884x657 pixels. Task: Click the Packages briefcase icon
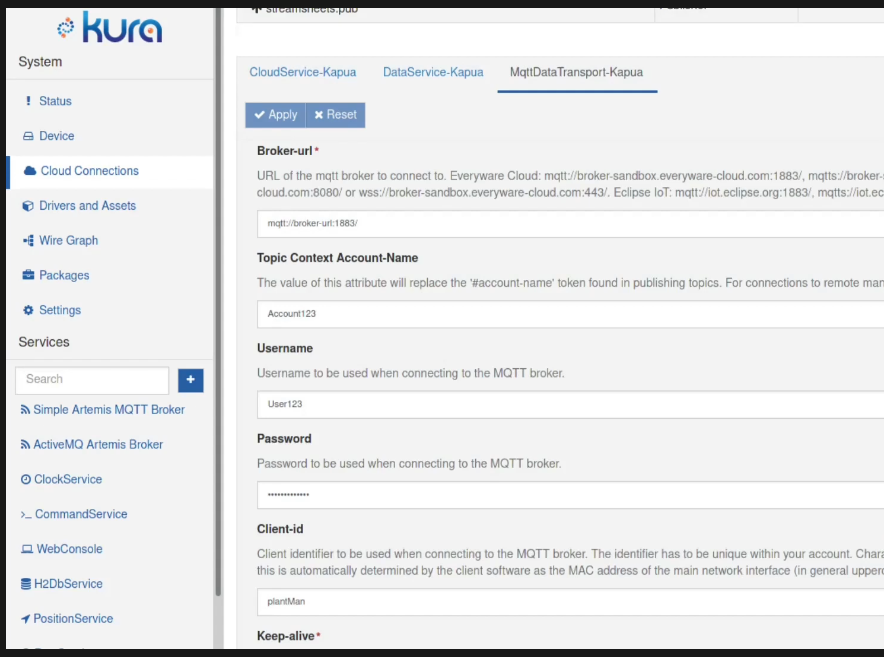[28, 275]
